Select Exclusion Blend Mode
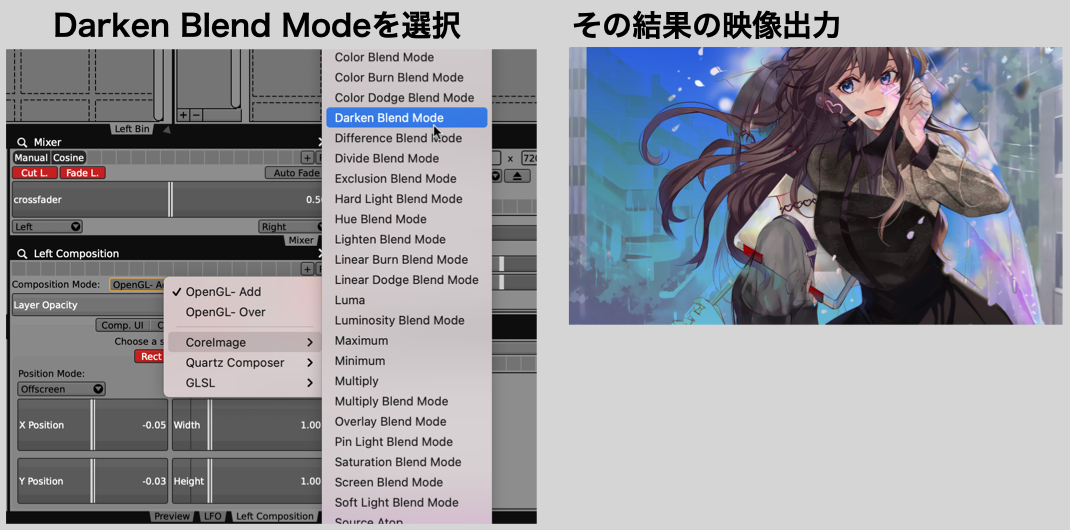 pos(407,179)
